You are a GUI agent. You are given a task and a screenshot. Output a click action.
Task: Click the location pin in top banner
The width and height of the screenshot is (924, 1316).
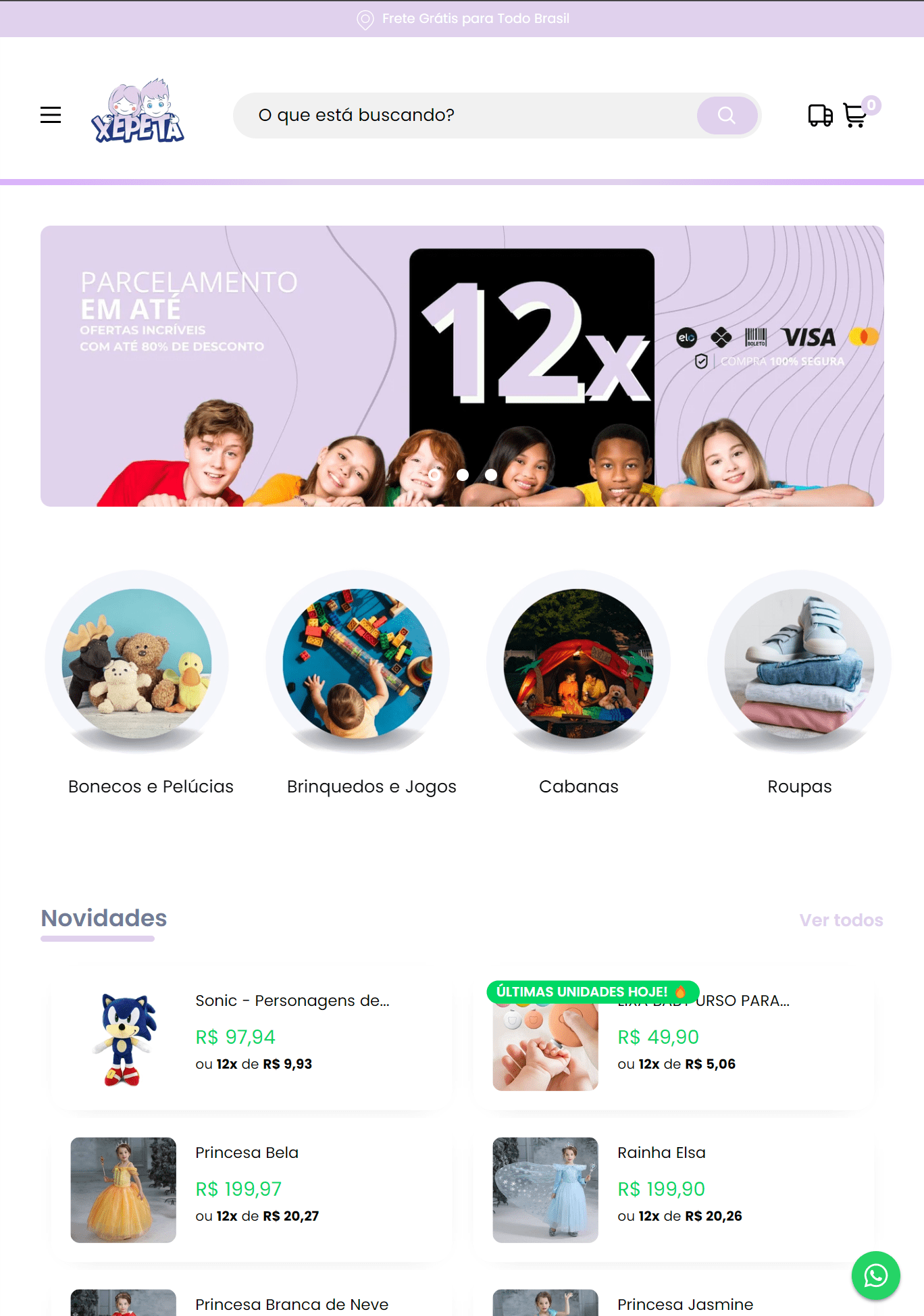click(365, 20)
